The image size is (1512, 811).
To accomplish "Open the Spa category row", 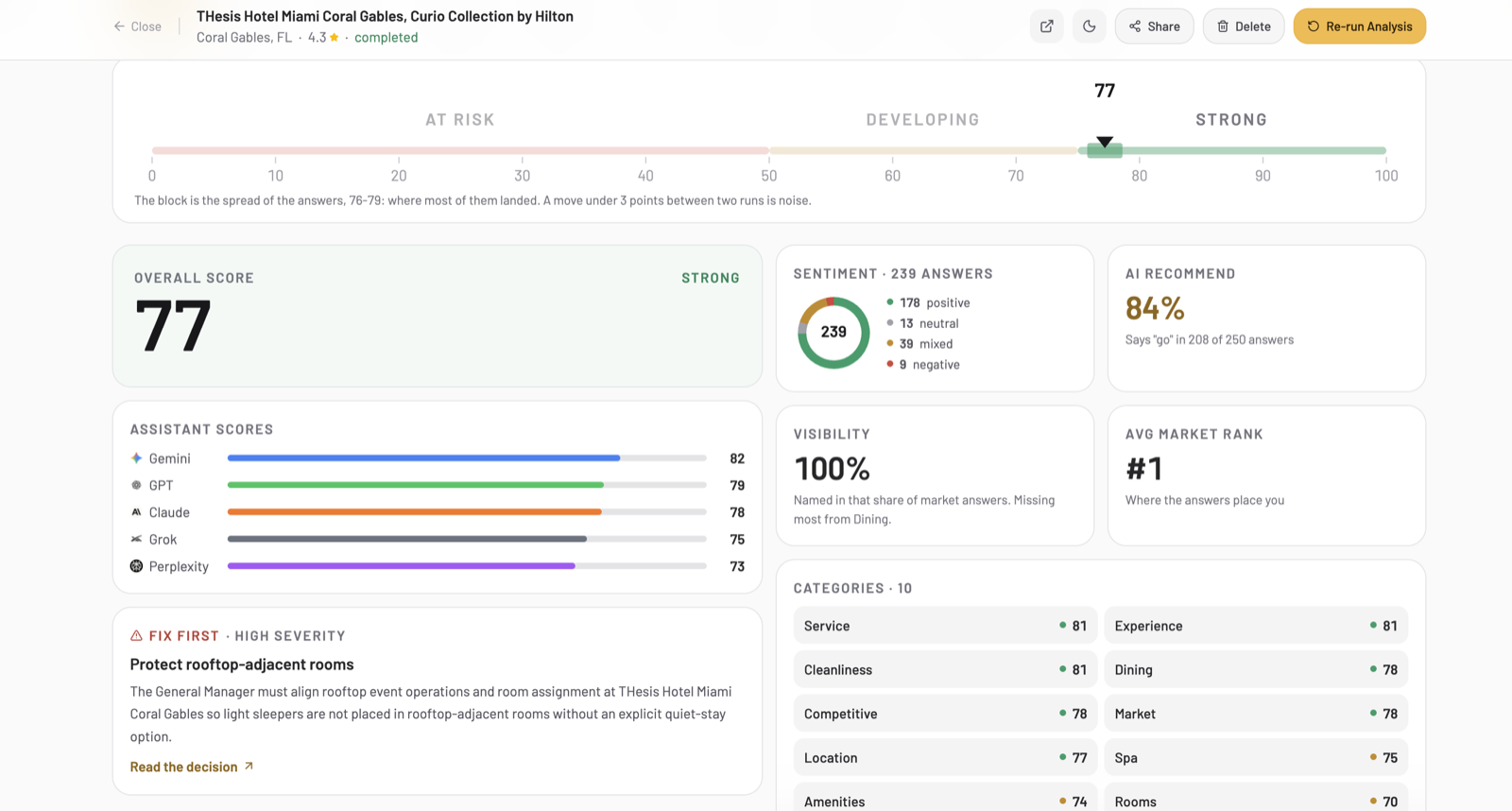I will tap(1256, 757).
